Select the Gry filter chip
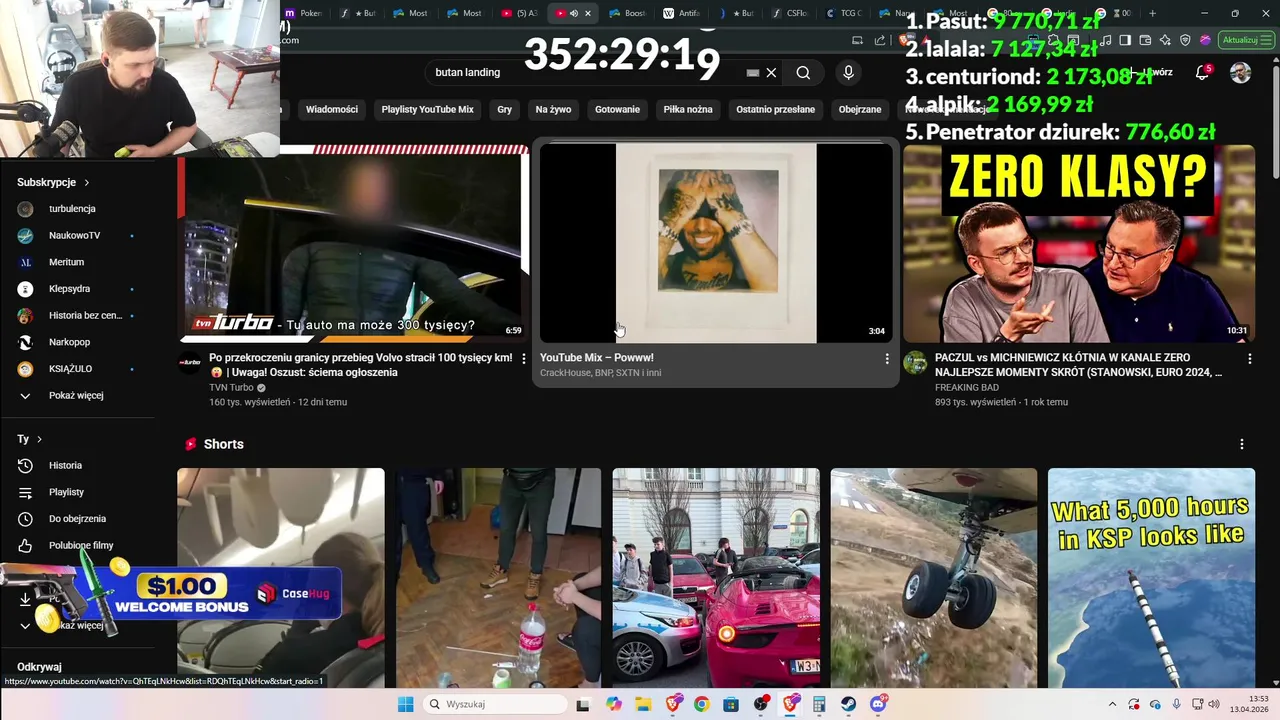 pyautogui.click(x=504, y=109)
